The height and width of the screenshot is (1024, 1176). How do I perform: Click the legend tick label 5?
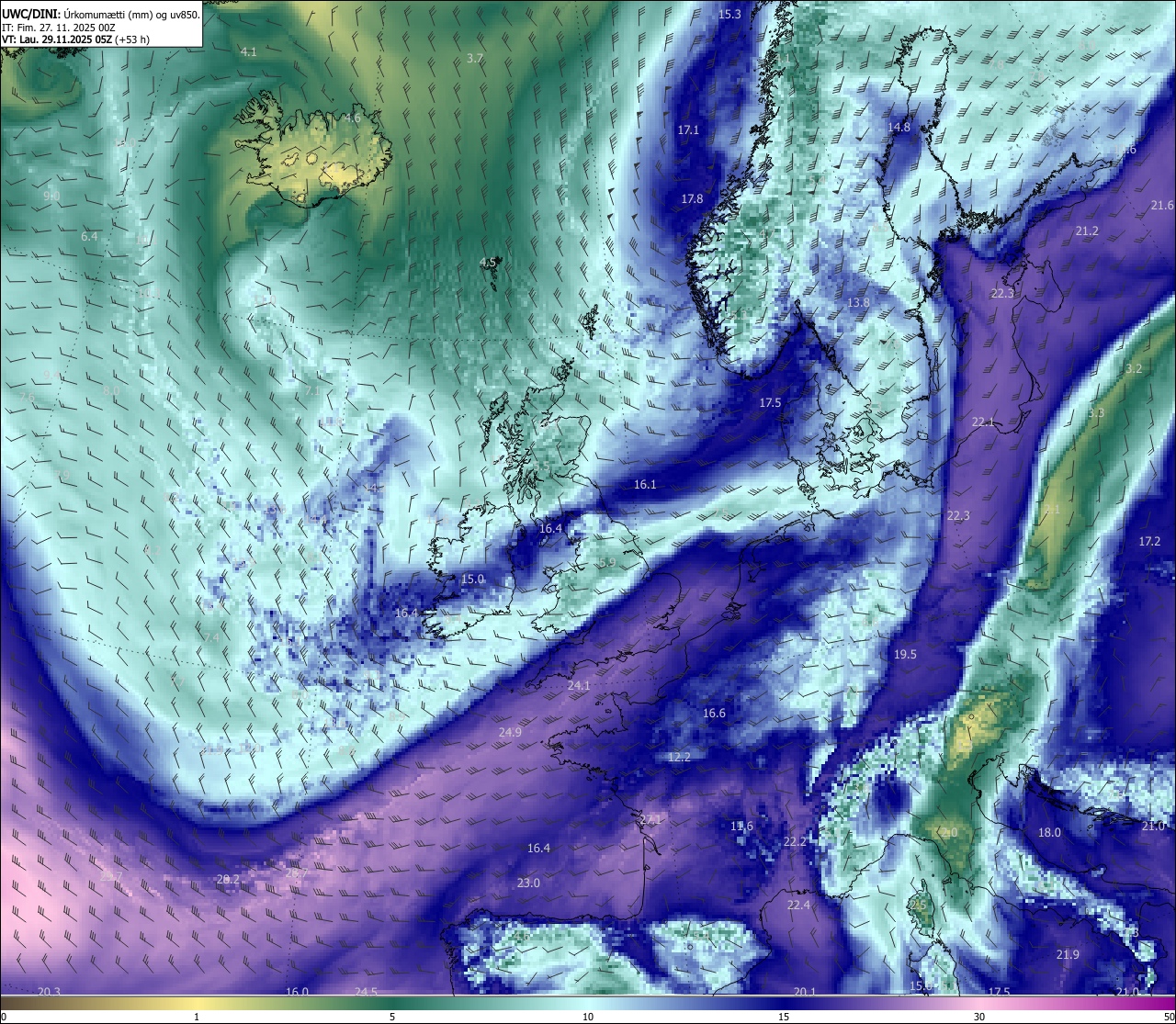[392, 1017]
